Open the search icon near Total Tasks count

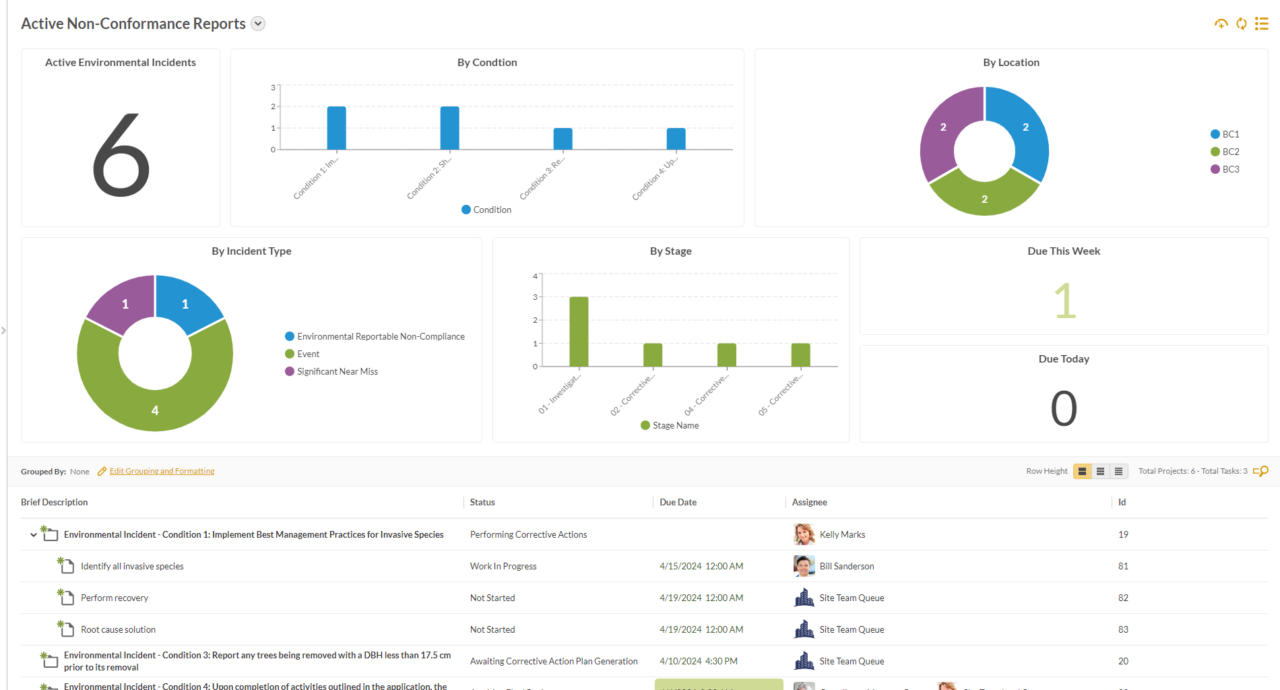[x=1261, y=471]
